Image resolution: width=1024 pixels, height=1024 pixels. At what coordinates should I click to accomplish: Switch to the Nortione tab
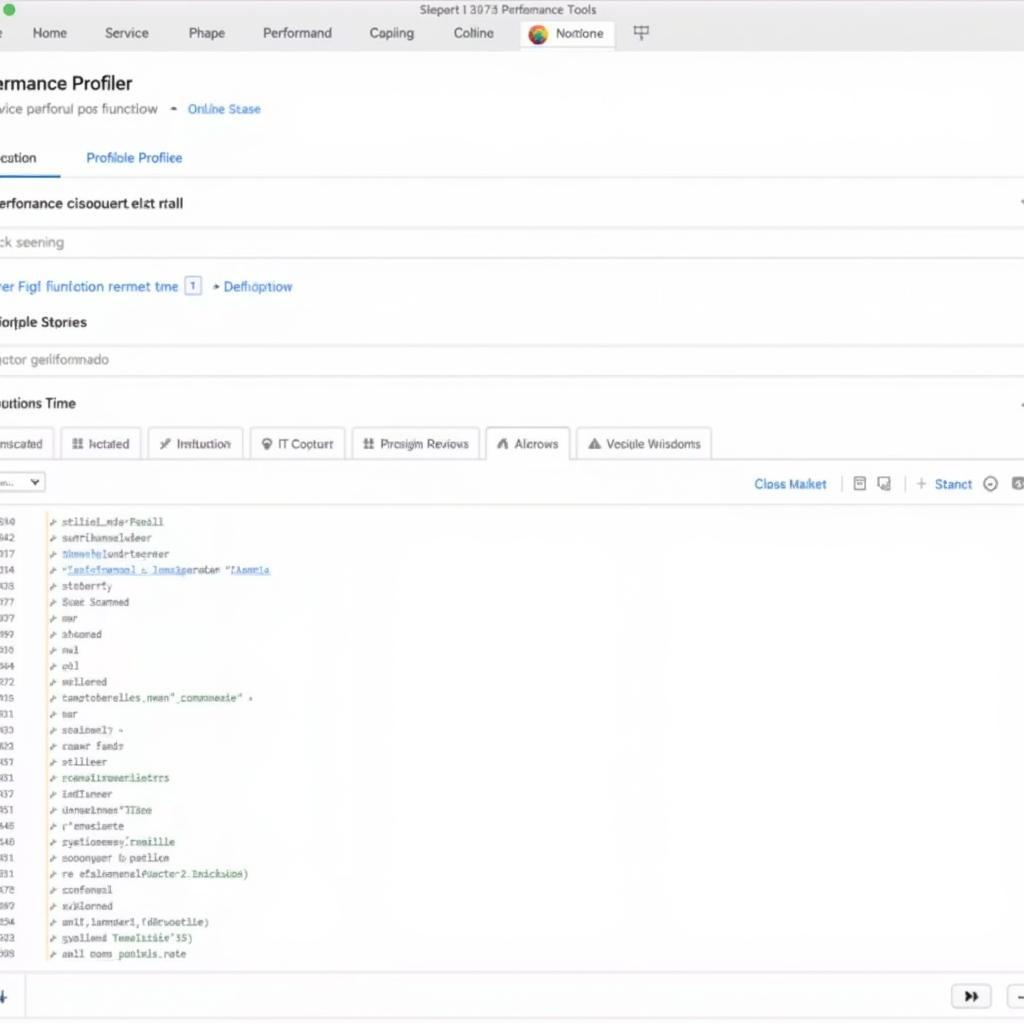[567, 33]
